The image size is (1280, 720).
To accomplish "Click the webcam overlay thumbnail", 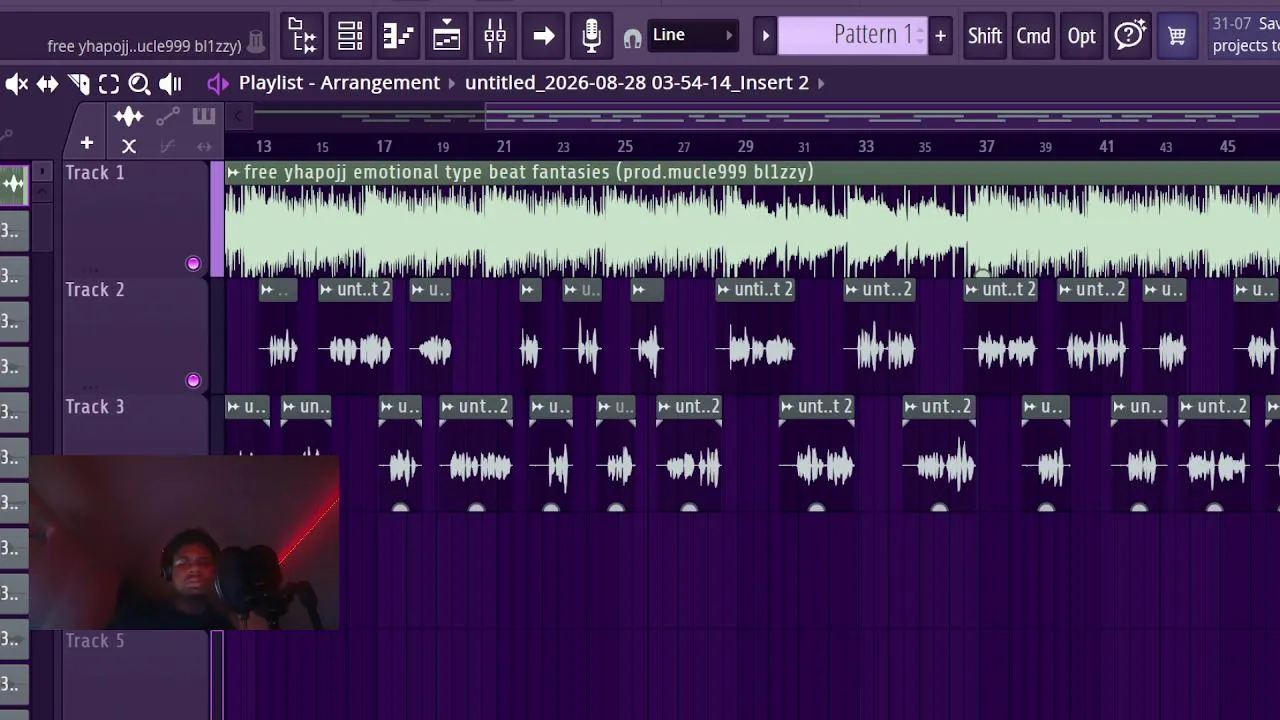I will coord(184,543).
